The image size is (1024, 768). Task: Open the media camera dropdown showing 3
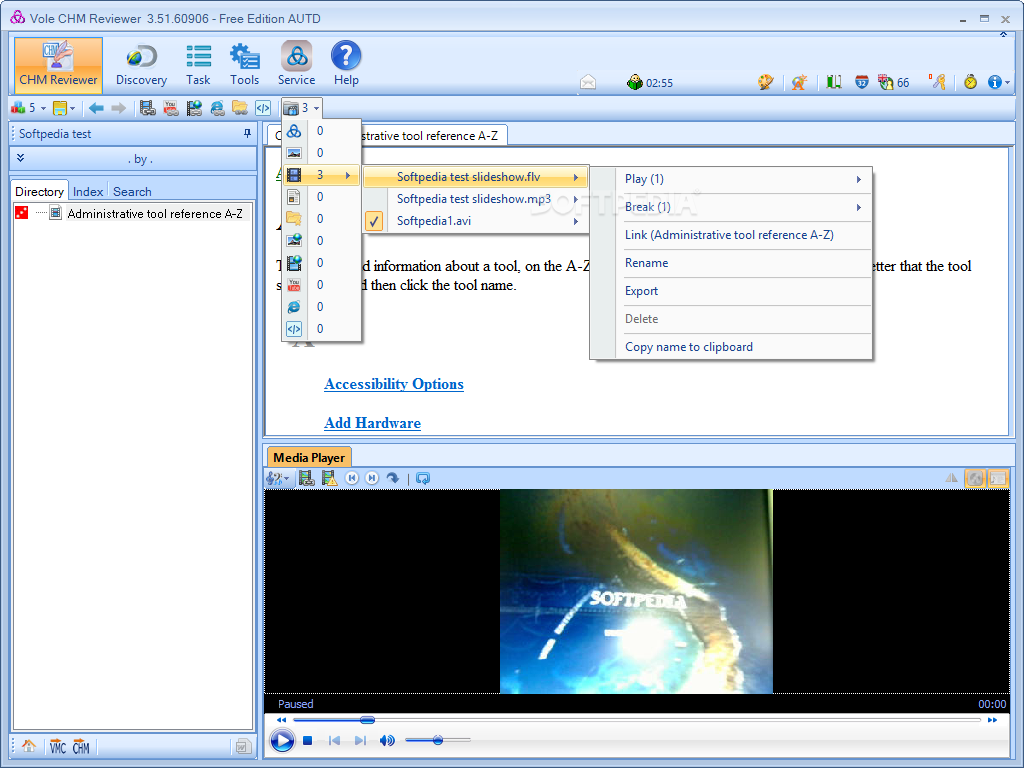tap(302, 108)
